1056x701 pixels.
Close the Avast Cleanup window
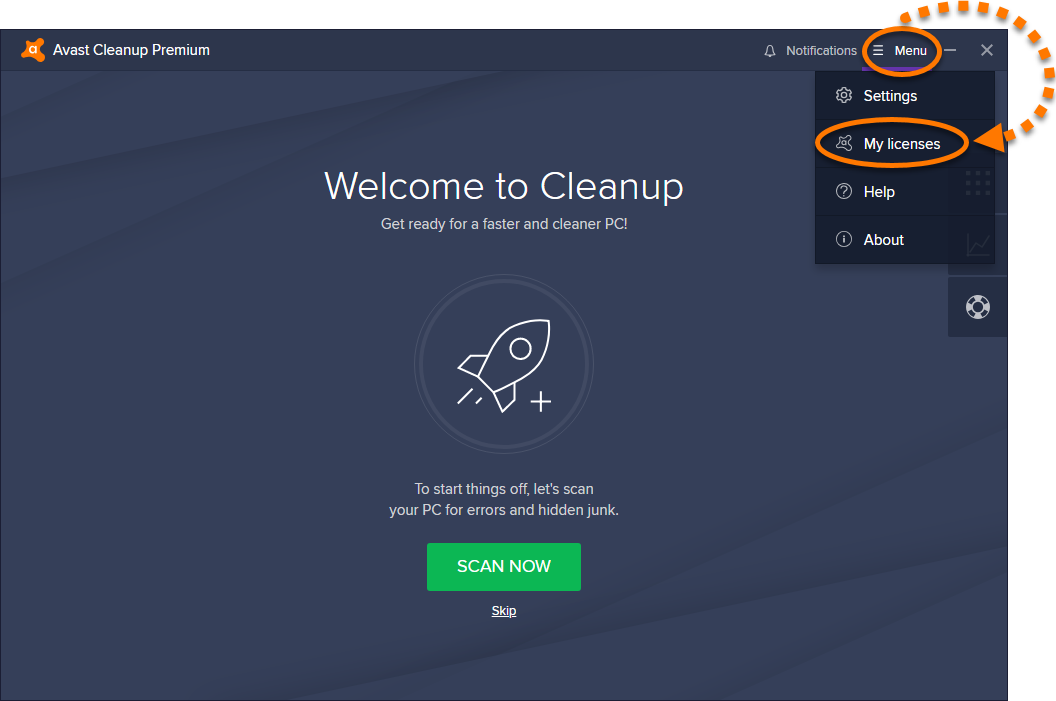(x=987, y=51)
